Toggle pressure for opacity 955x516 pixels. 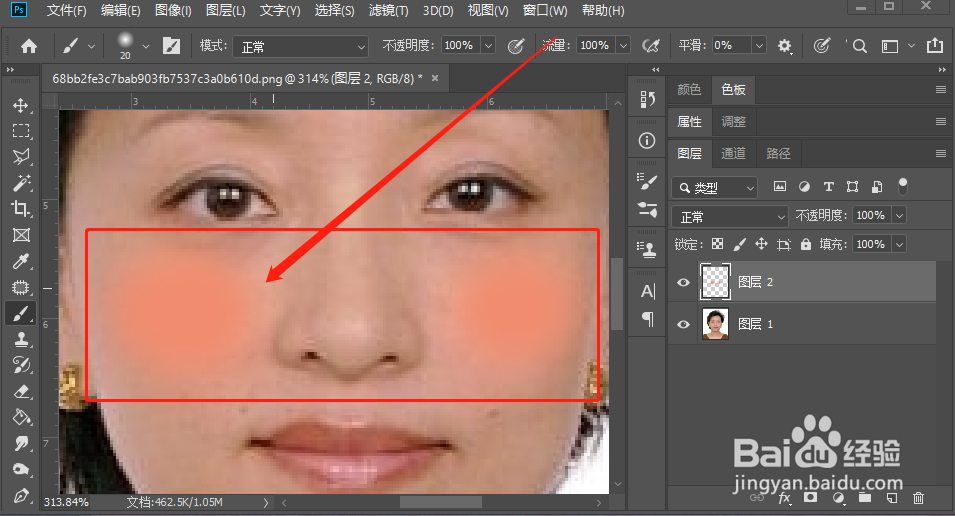click(516, 46)
